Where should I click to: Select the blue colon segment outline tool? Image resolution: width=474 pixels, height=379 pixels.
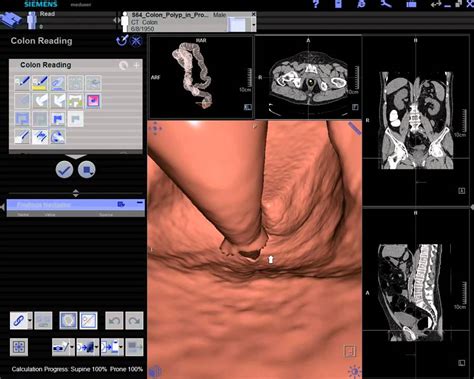[22, 119]
